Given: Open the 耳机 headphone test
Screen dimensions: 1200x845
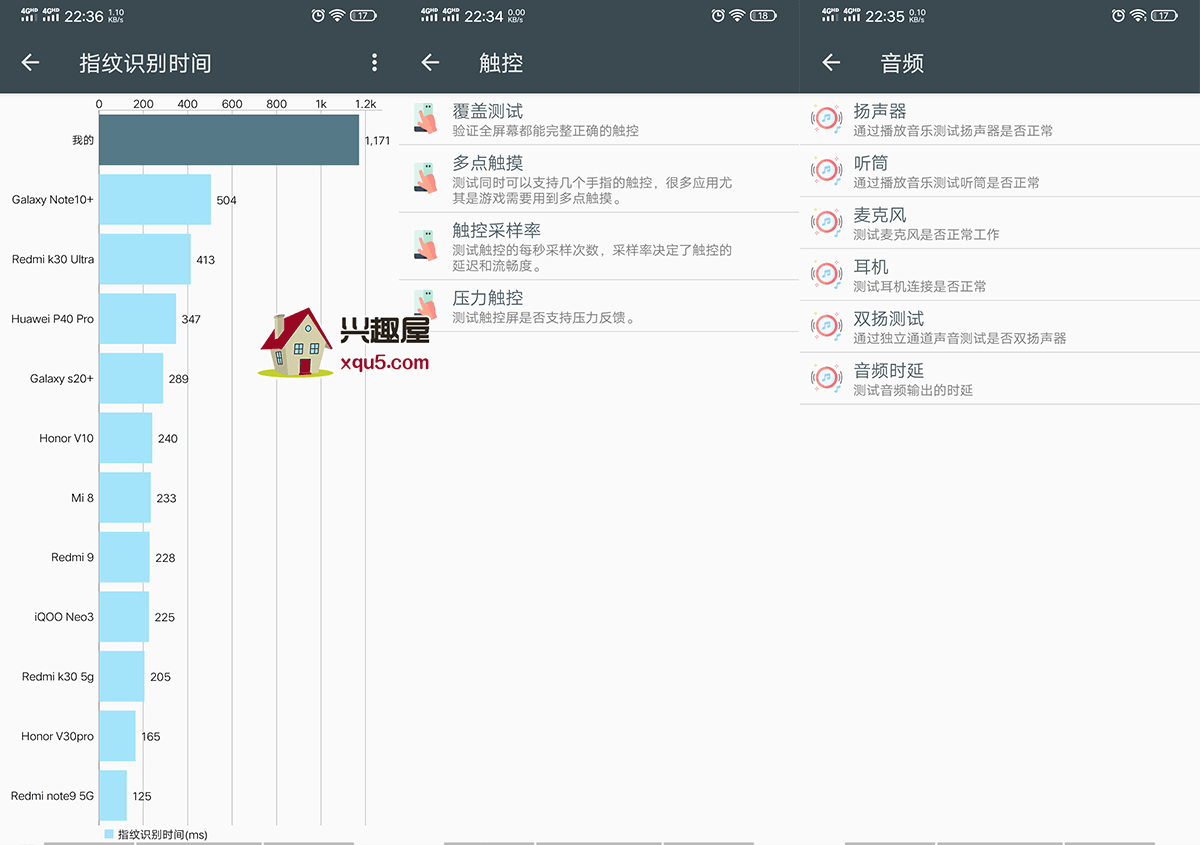Looking at the screenshot, I should click(1000, 275).
